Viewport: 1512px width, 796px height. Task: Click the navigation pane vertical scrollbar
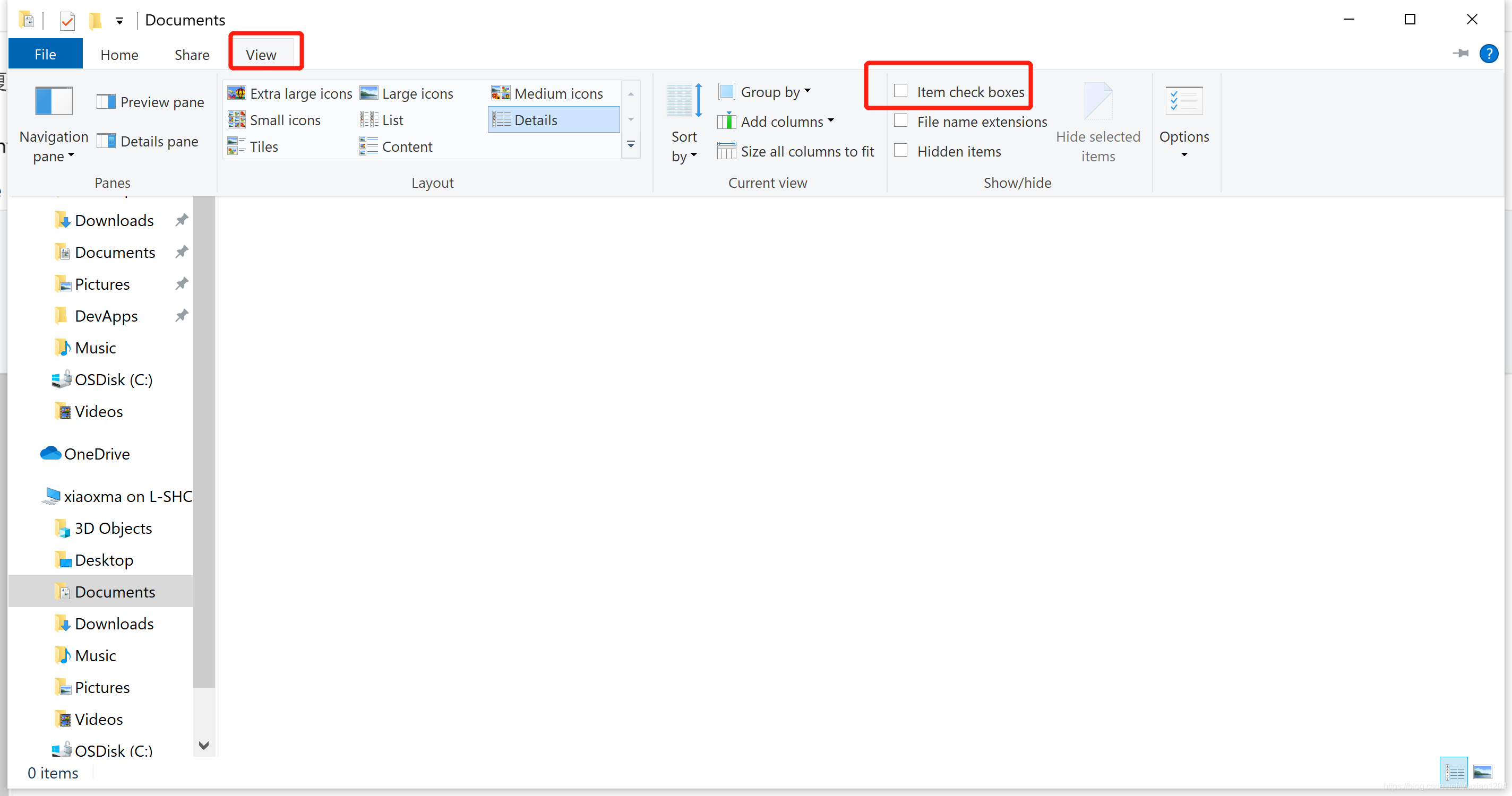(204, 440)
